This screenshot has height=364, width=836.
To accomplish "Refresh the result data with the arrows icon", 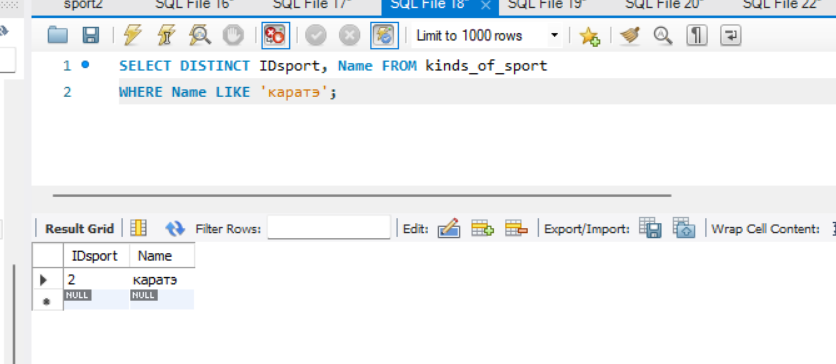I will pyautogui.click(x=175, y=229).
